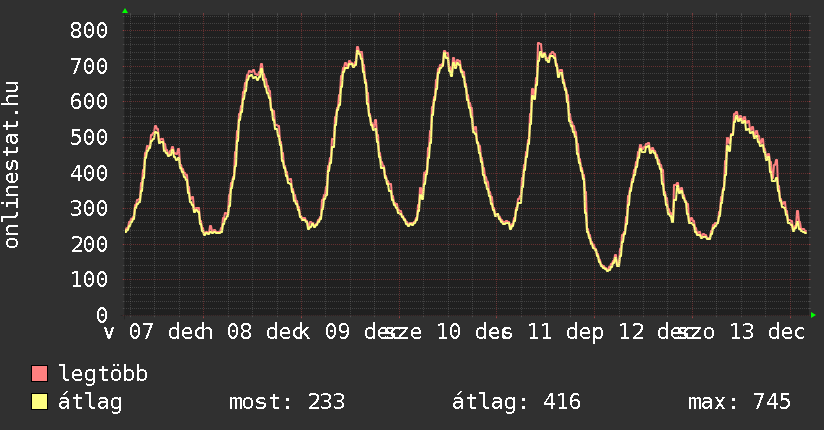Click the lowest dip in the curve
The image size is (824, 430).
(x=607, y=269)
